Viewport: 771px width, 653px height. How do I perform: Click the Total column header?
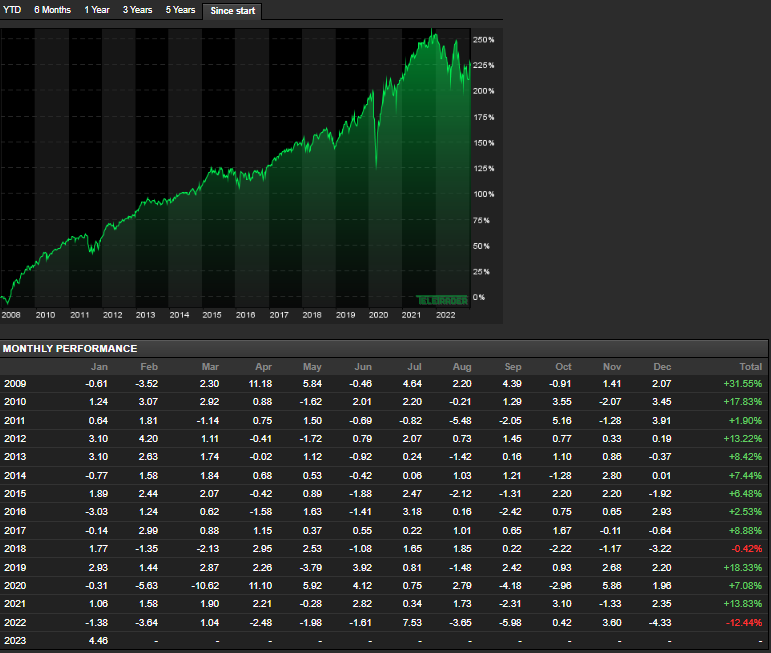(748, 367)
